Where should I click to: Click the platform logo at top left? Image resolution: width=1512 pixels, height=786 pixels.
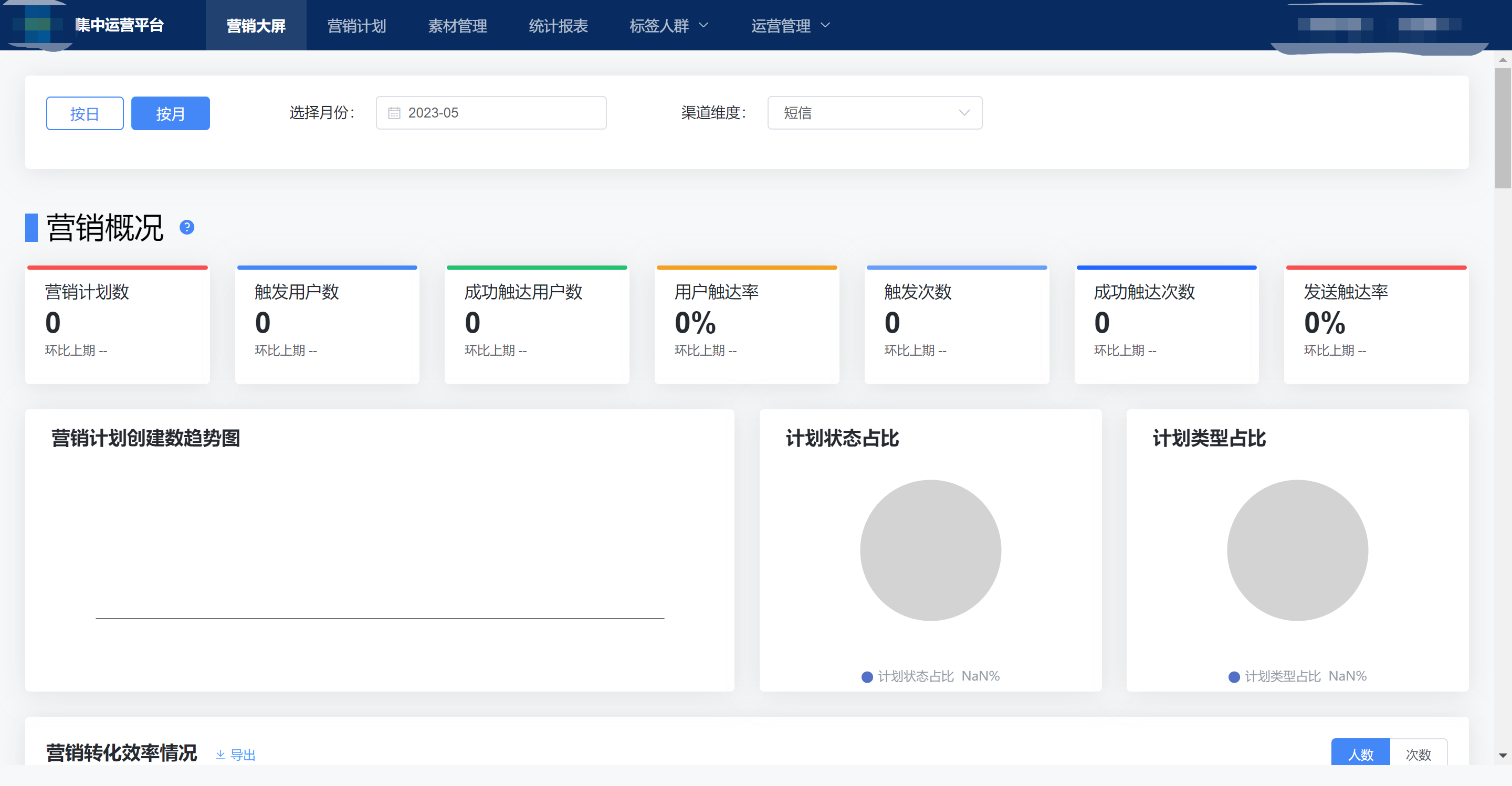[x=38, y=25]
